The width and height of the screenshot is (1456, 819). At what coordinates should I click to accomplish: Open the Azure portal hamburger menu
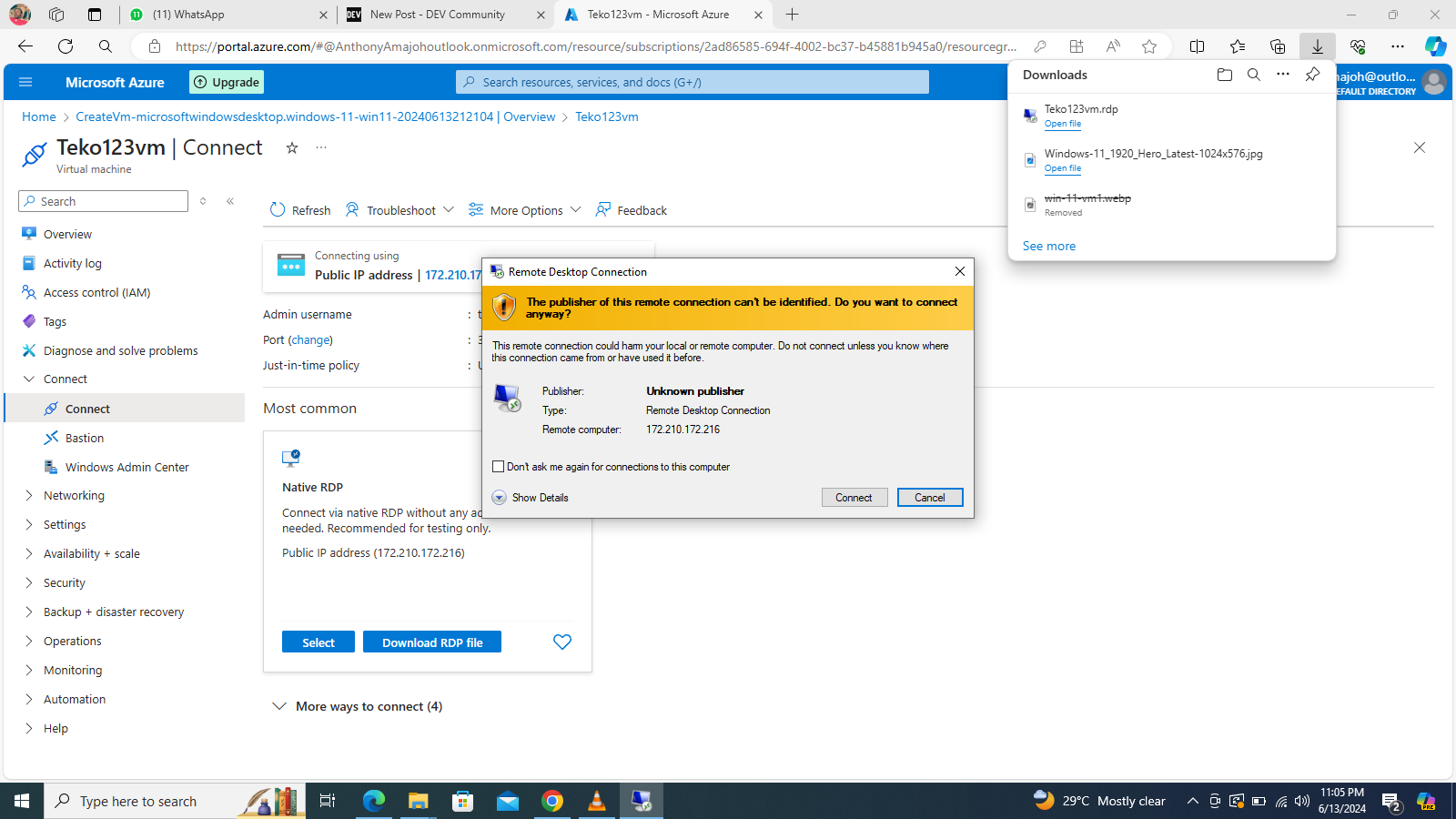[x=25, y=82]
